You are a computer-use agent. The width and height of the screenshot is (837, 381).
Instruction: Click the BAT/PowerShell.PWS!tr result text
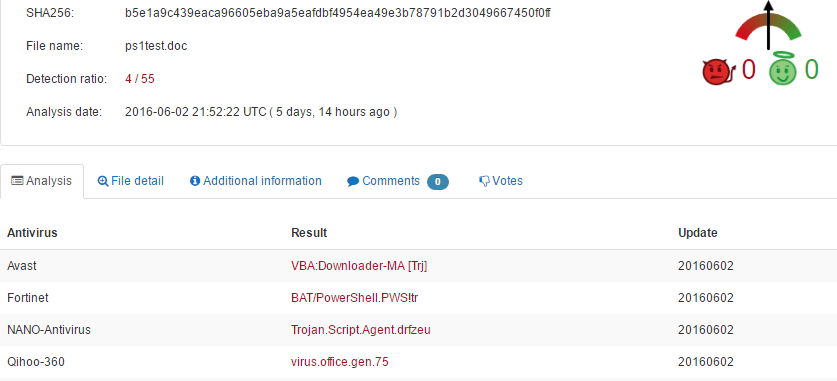coord(354,298)
